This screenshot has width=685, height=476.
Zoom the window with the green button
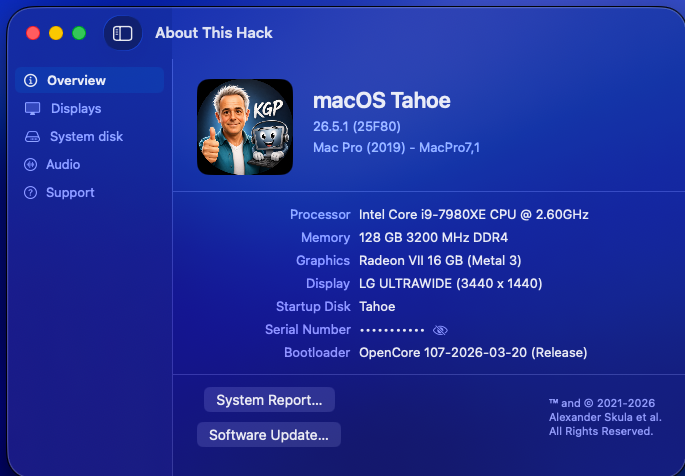(x=79, y=33)
